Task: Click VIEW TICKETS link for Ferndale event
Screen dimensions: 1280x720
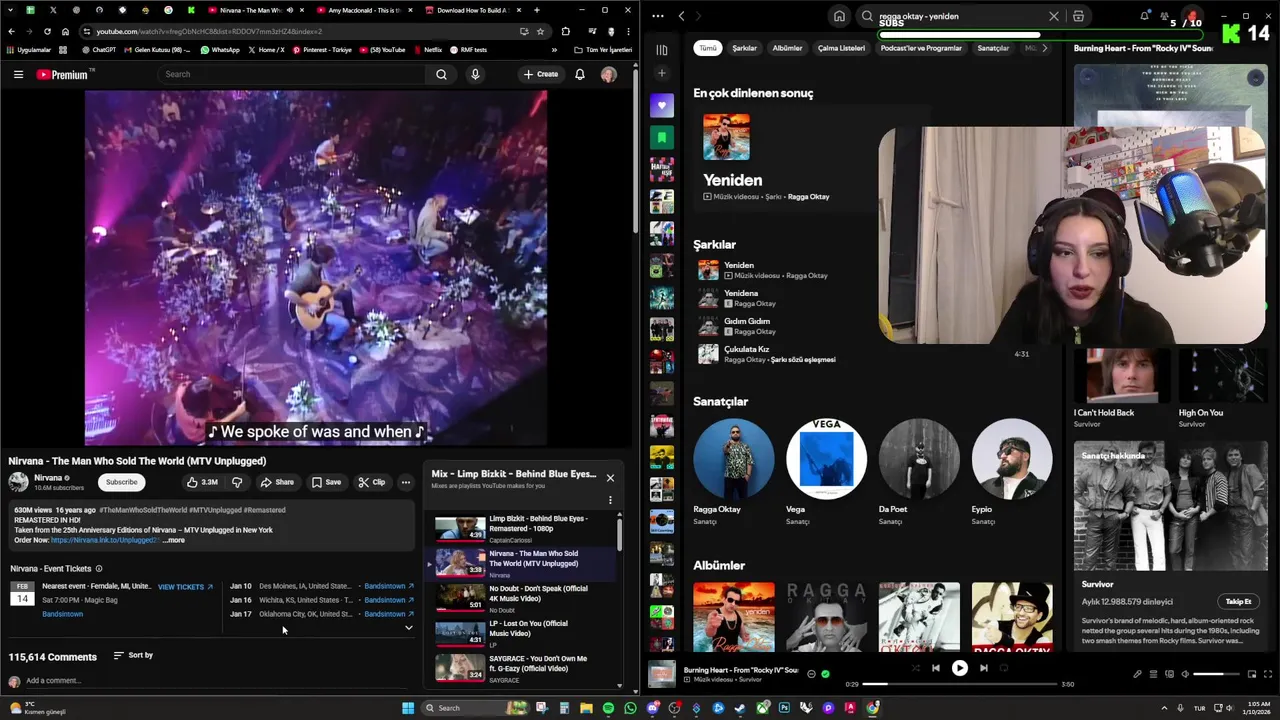Action: coord(185,587)
